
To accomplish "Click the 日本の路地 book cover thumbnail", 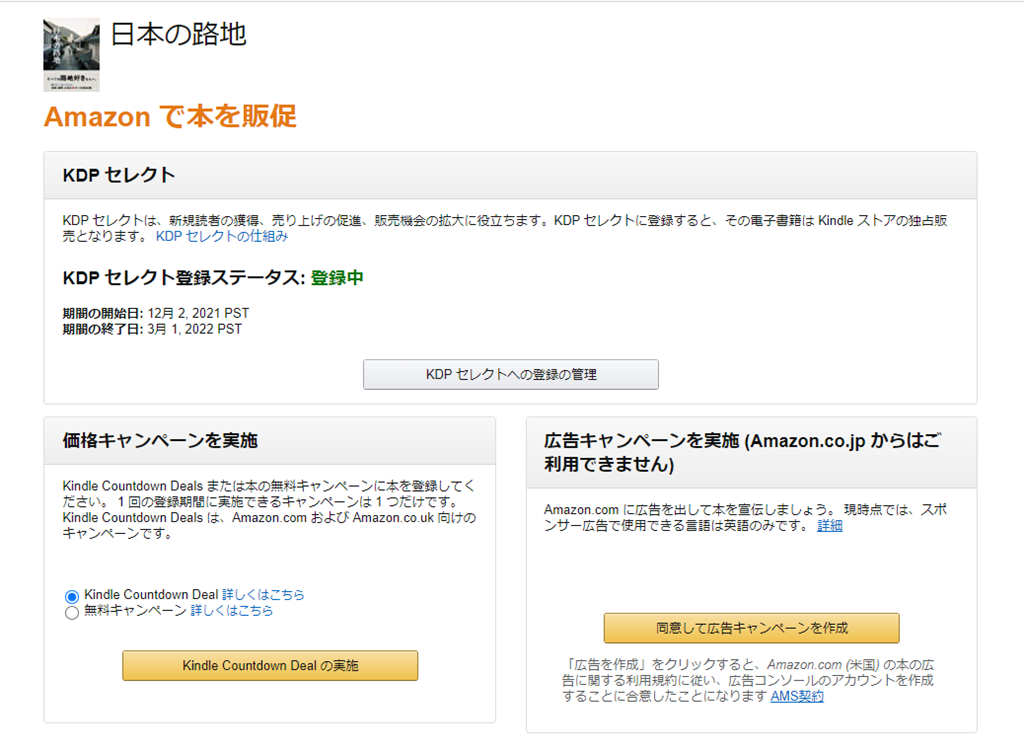I will click(71, 54).
